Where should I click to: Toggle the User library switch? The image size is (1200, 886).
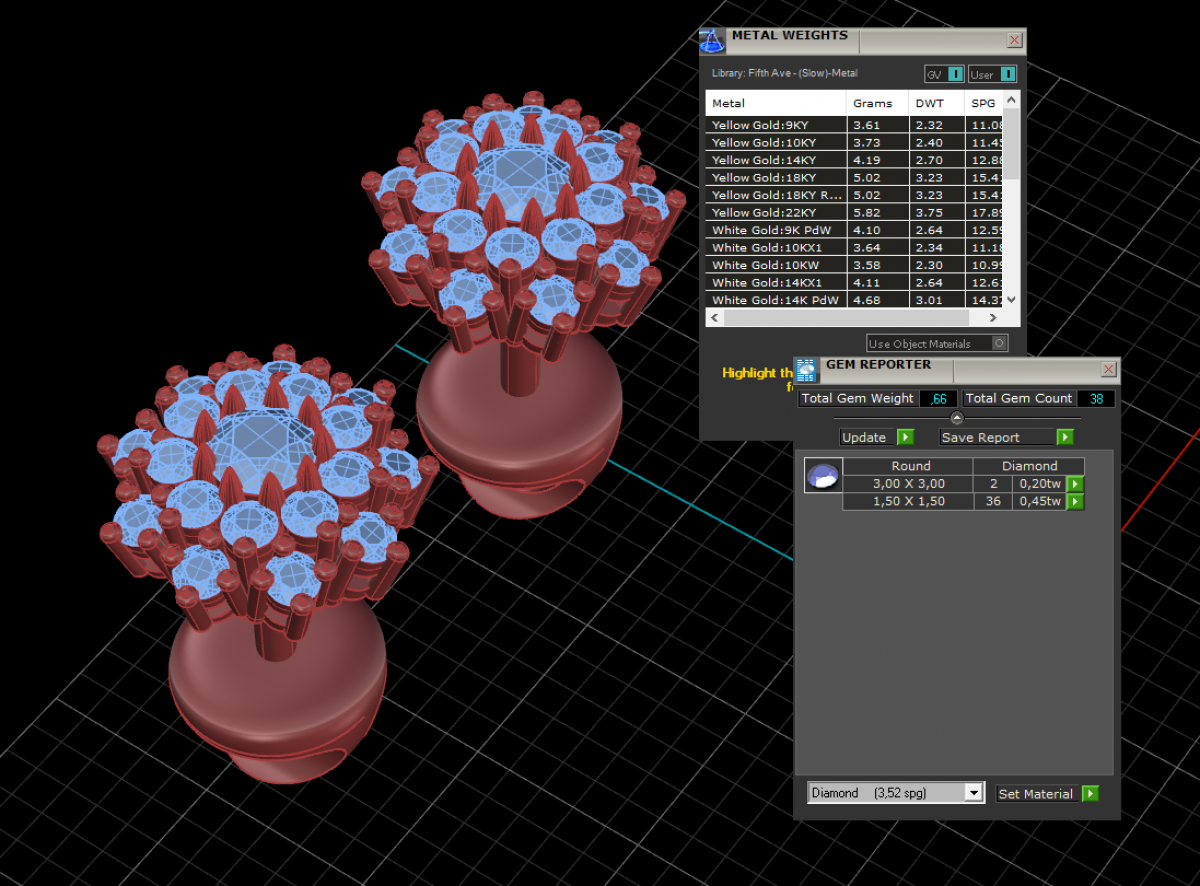[x=1007, y=74]
